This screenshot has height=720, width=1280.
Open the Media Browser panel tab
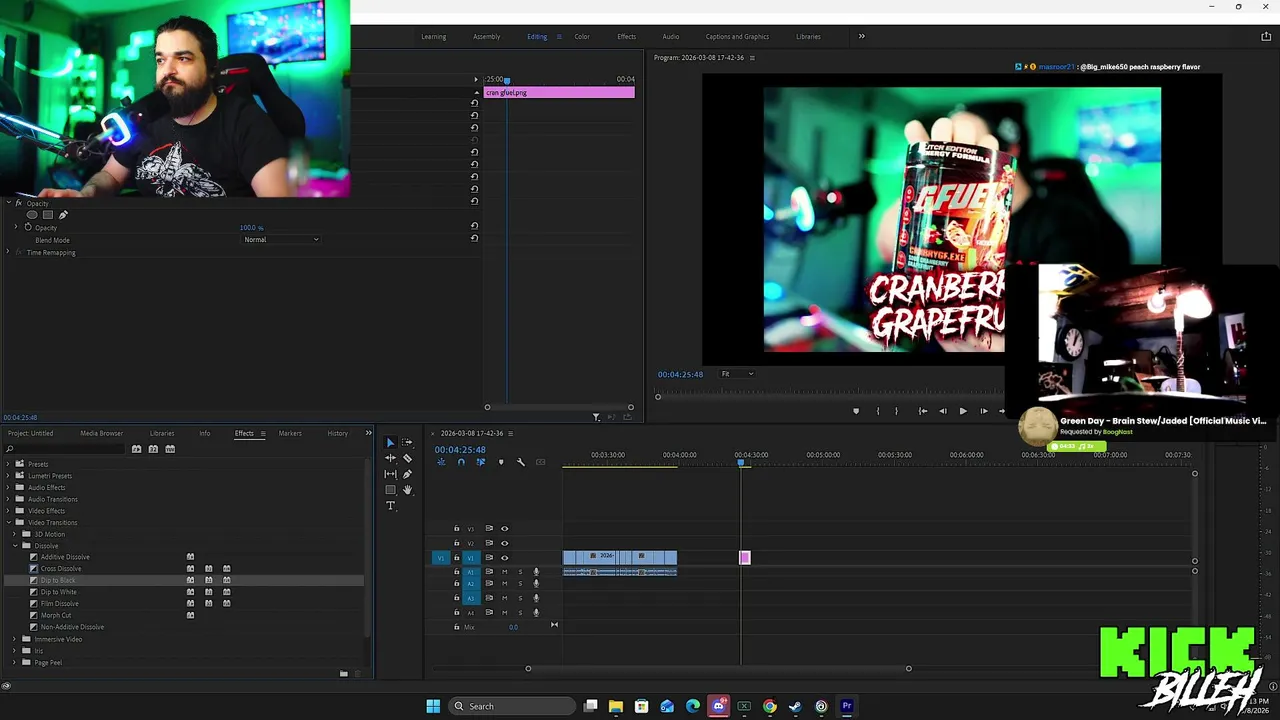pyautogui.click(x=101, y=434)
